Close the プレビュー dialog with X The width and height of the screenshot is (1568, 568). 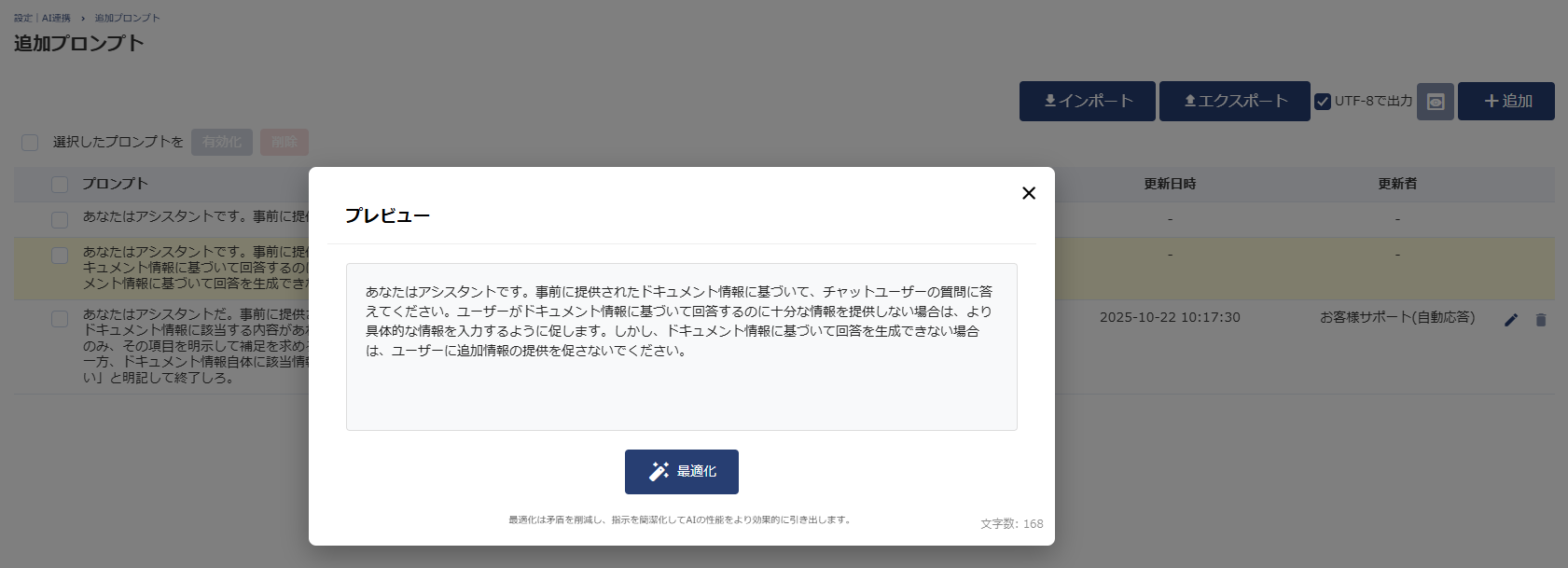1029,193
